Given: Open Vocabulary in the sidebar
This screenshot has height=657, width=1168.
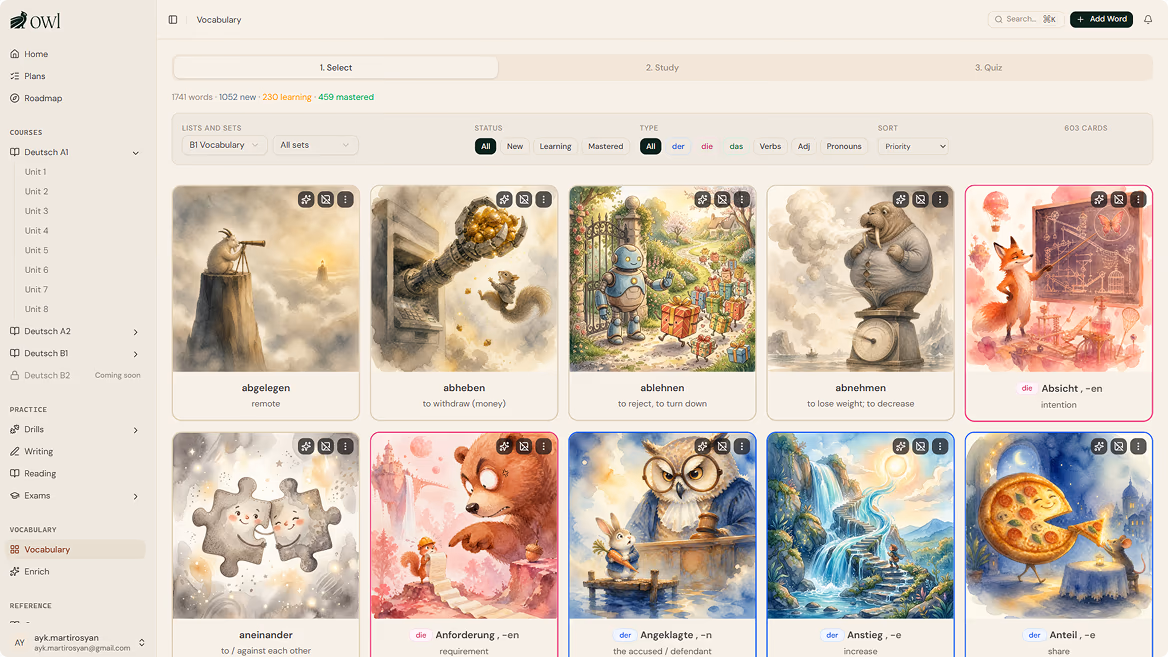Looking at the screenshot, I should click(74, 550).
